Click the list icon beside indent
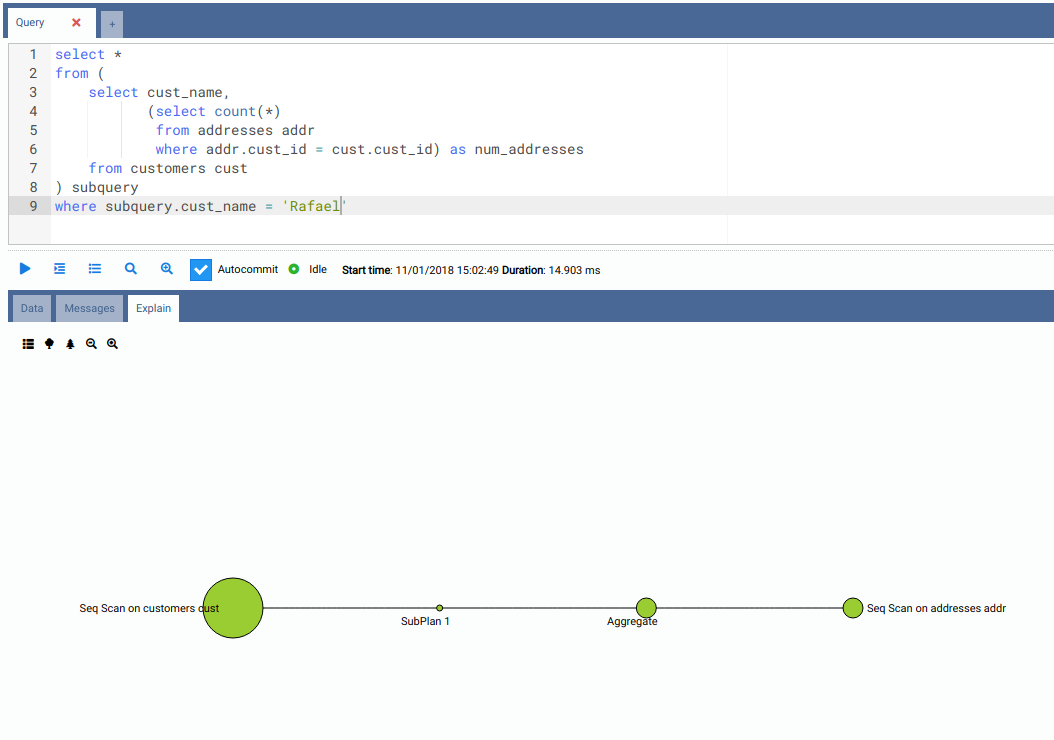 [95, 269]
